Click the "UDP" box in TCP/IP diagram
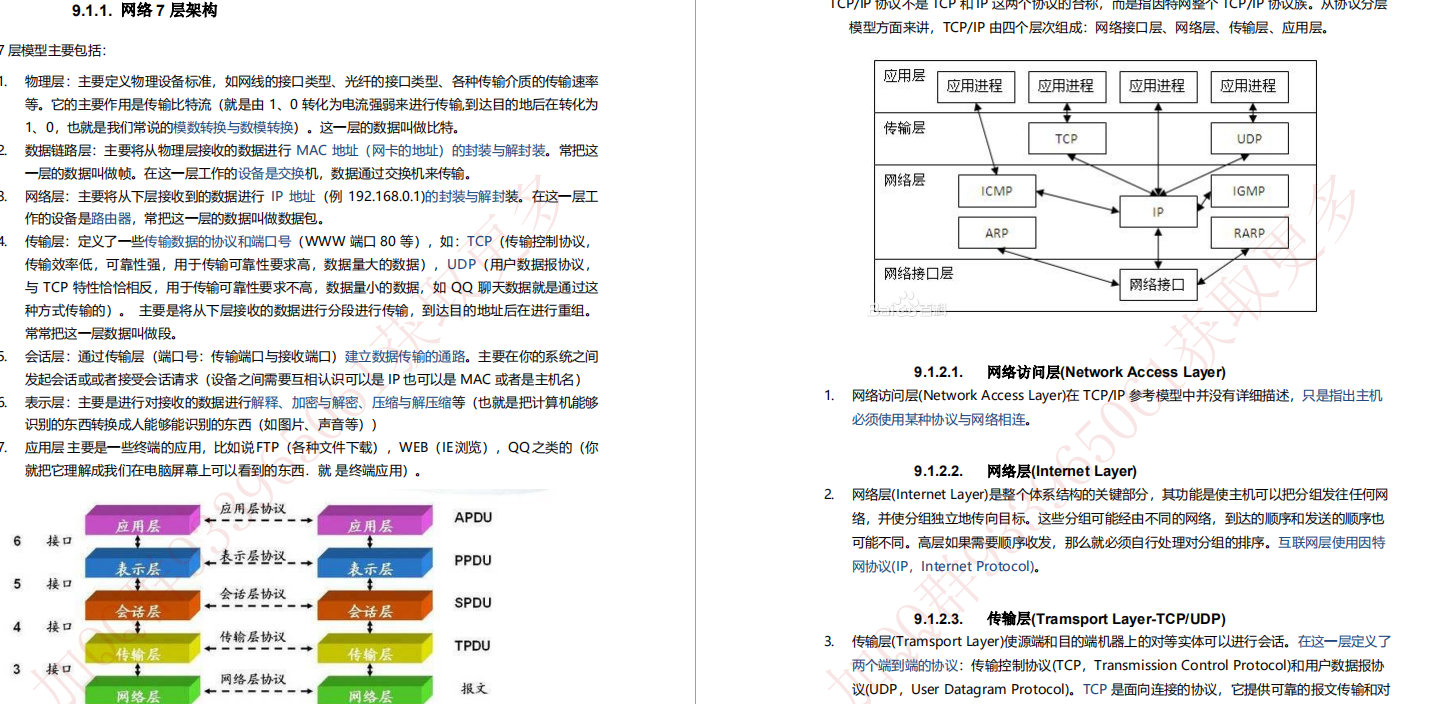This screenshot has width=1432, height=704. tap(1250, 138)
